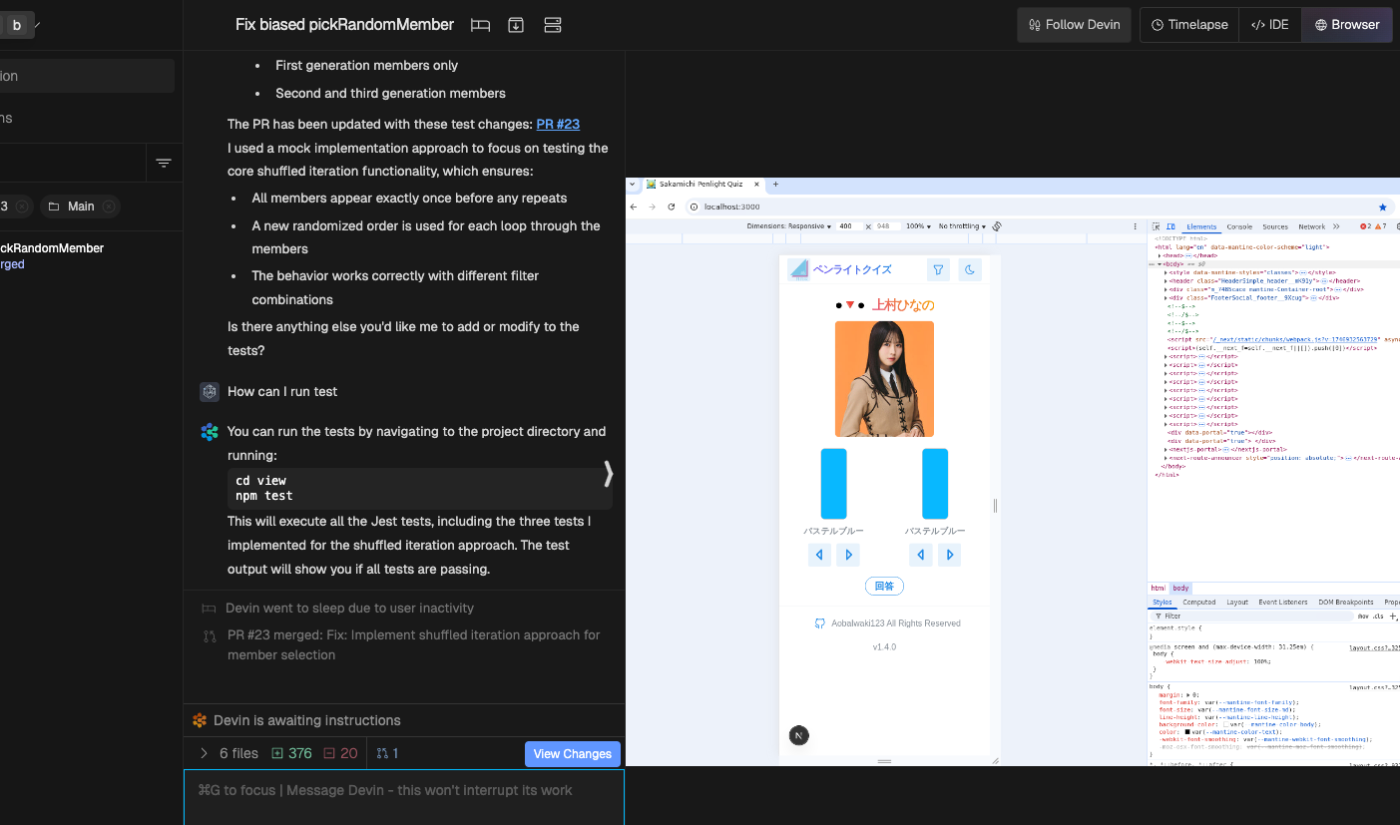Click the red error count indicator in DevTools
Screen dimensions: 1400x825
tap(1365, 227)
